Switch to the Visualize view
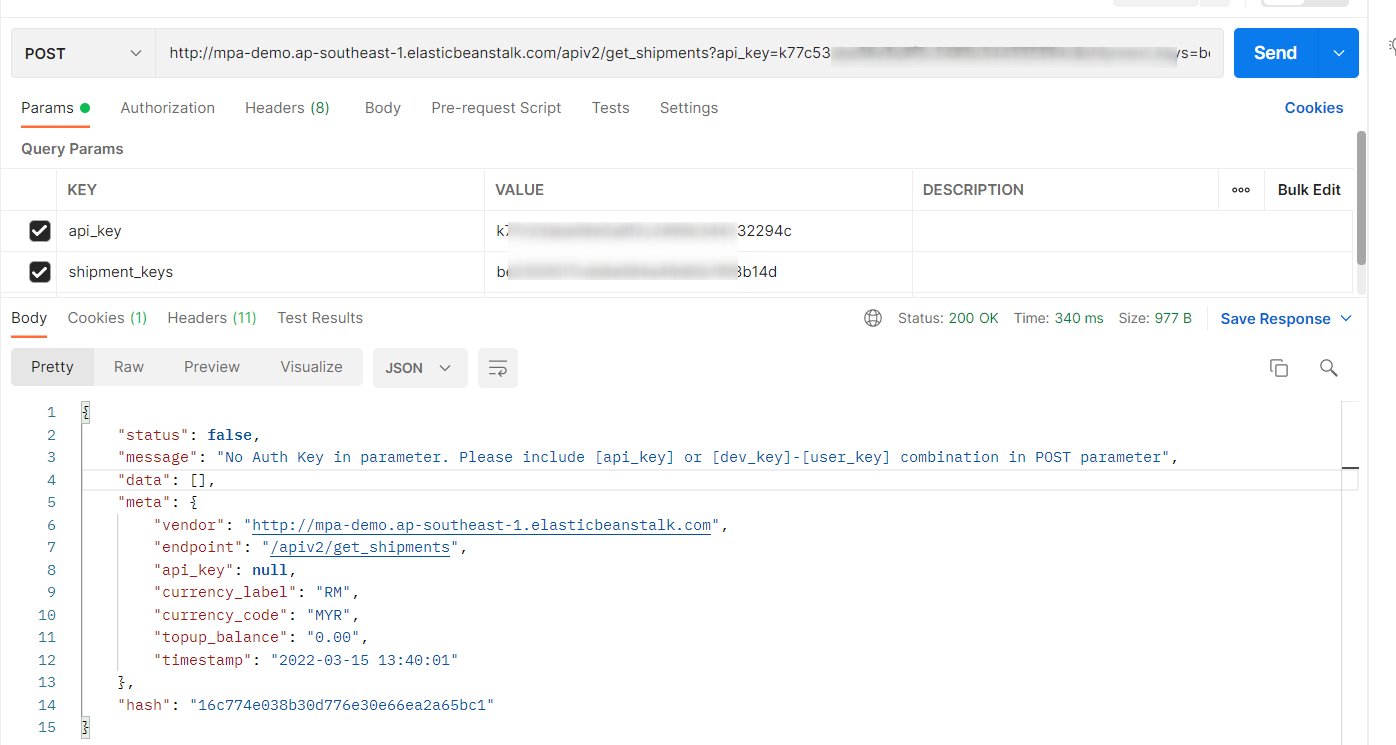Screen dimensions: 1396x745 311,367
